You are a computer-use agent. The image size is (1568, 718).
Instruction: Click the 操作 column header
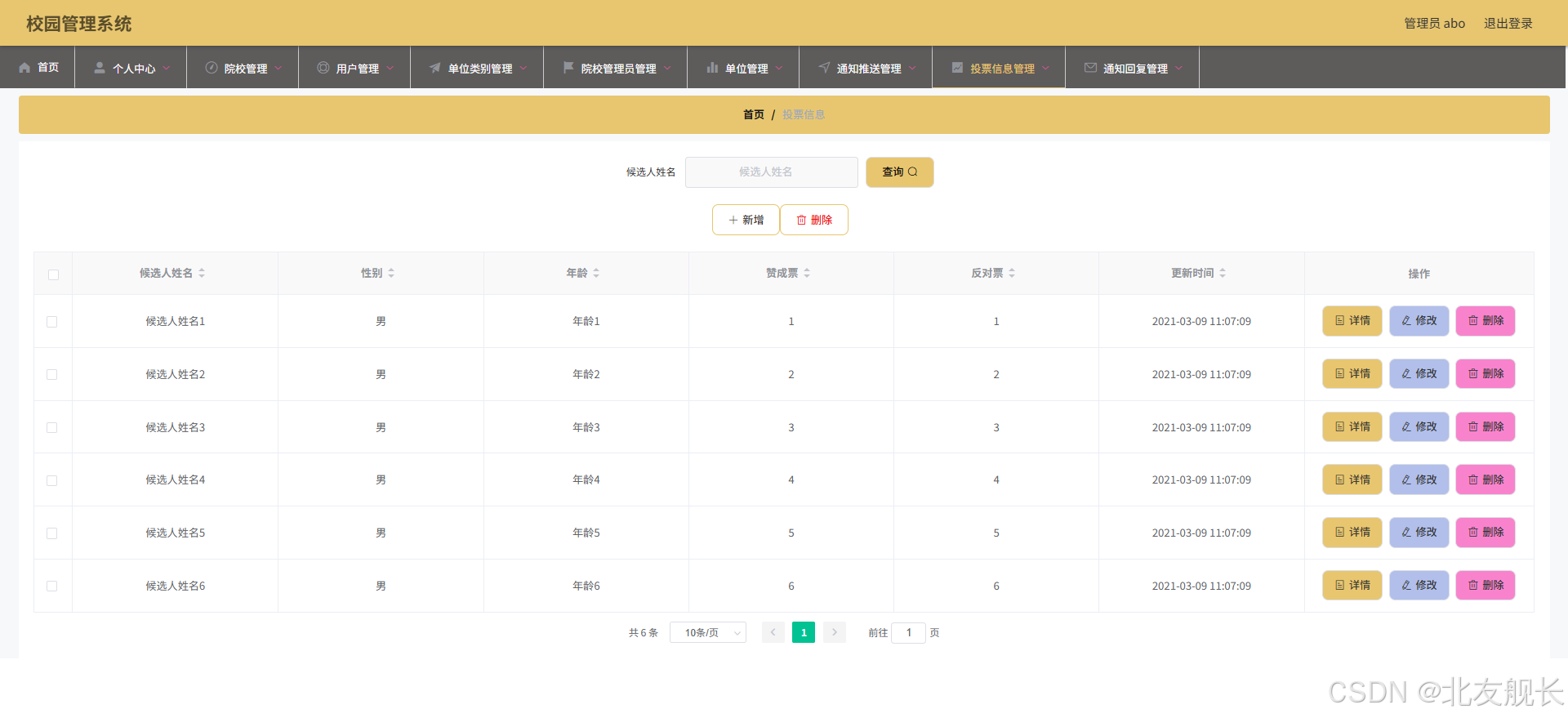point(1419,274)
